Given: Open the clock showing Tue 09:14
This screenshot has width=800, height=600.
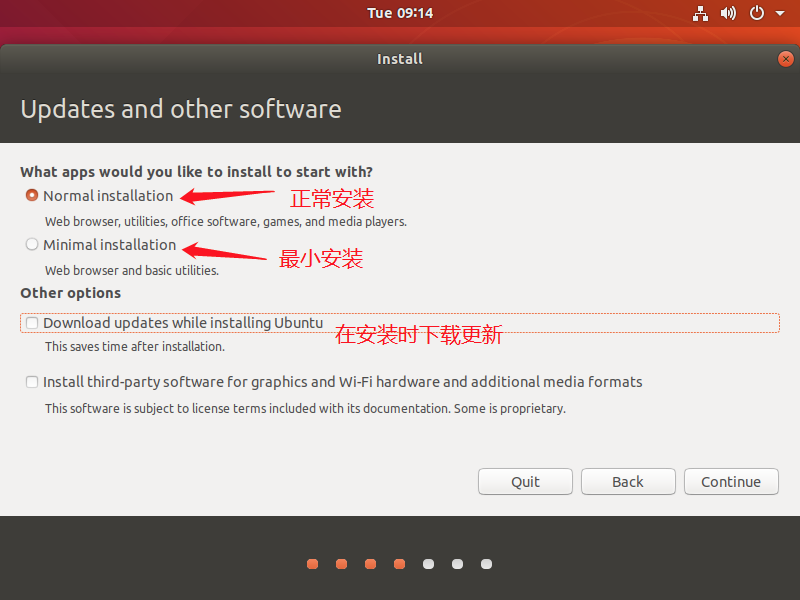Looking at the screenshot, I should pyautogui.click(x=400, y=13).
